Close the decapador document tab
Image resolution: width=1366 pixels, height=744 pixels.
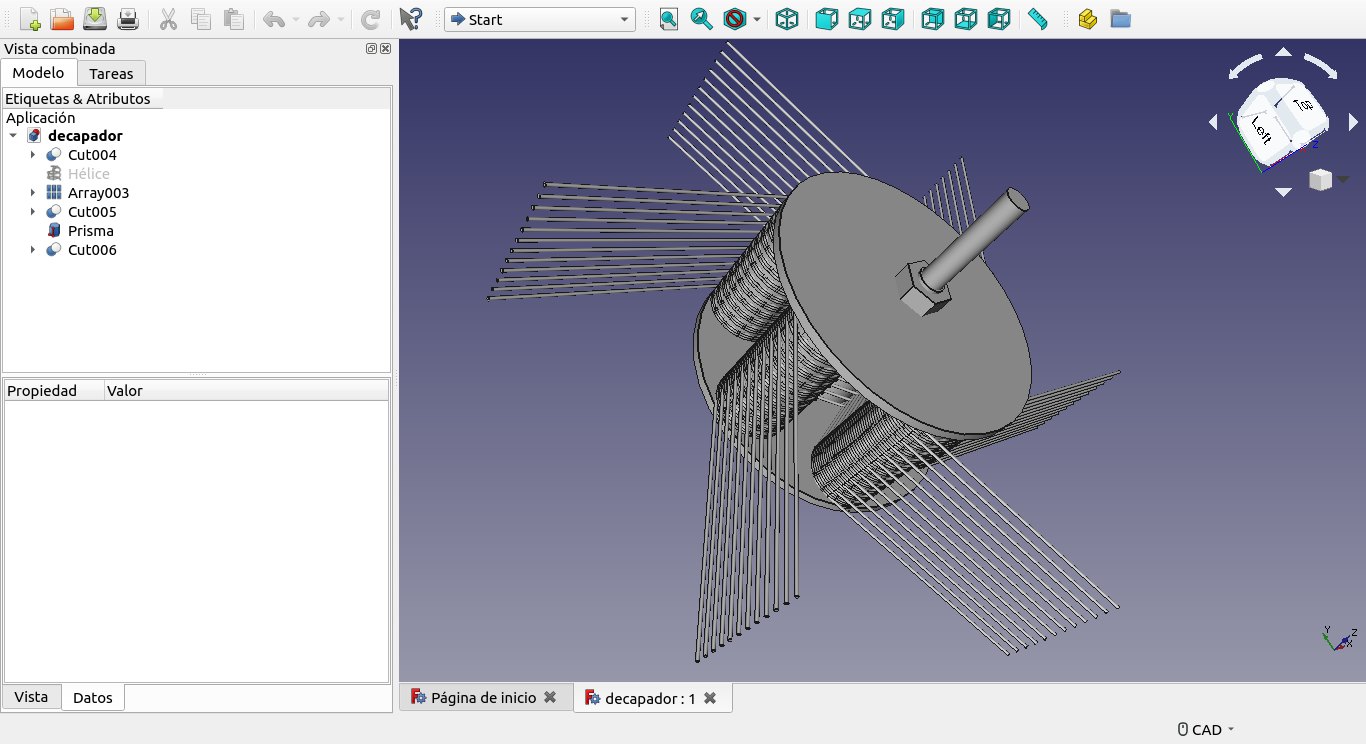click(710, 698)
